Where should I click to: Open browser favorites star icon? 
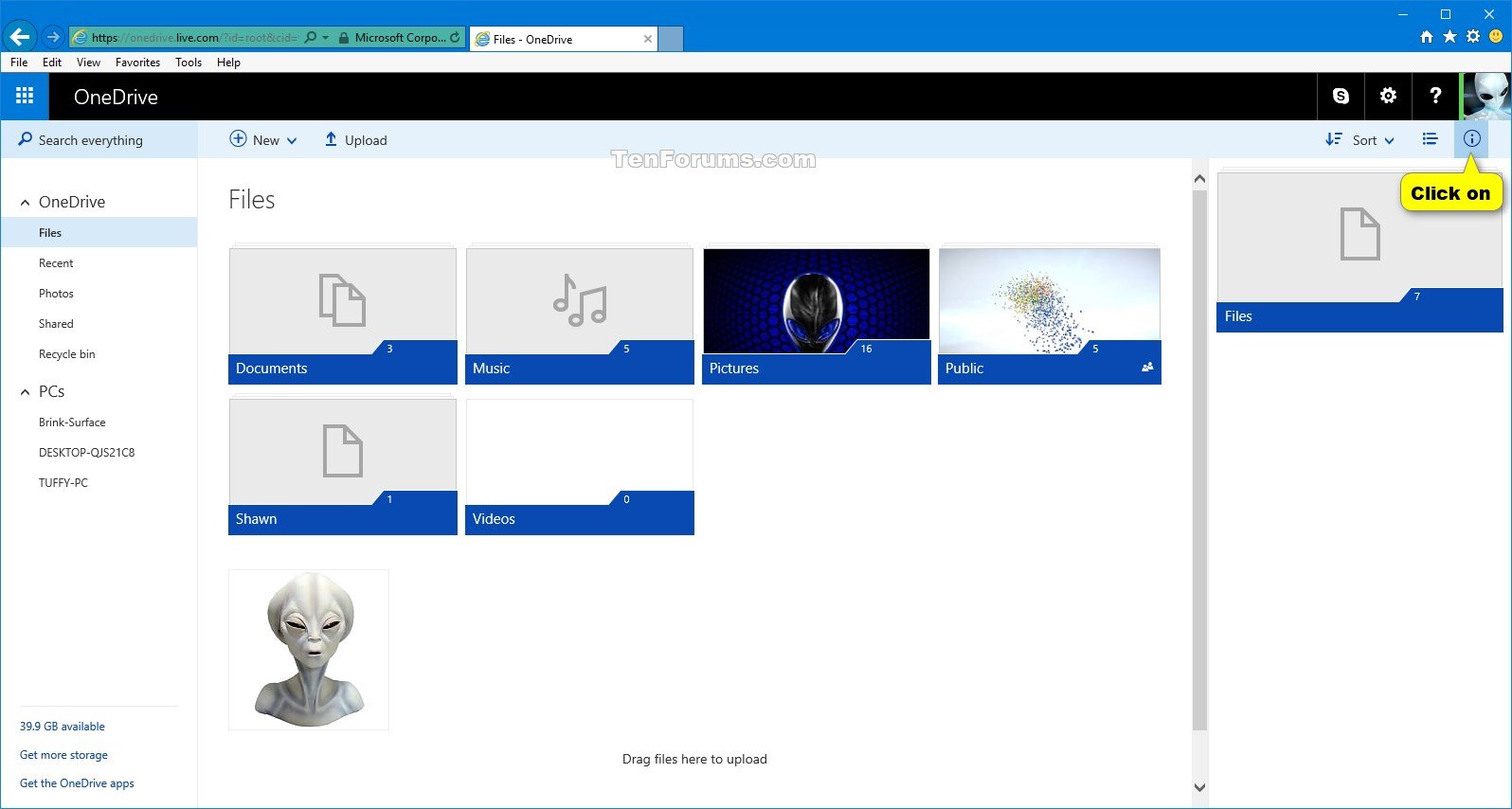1449,37
